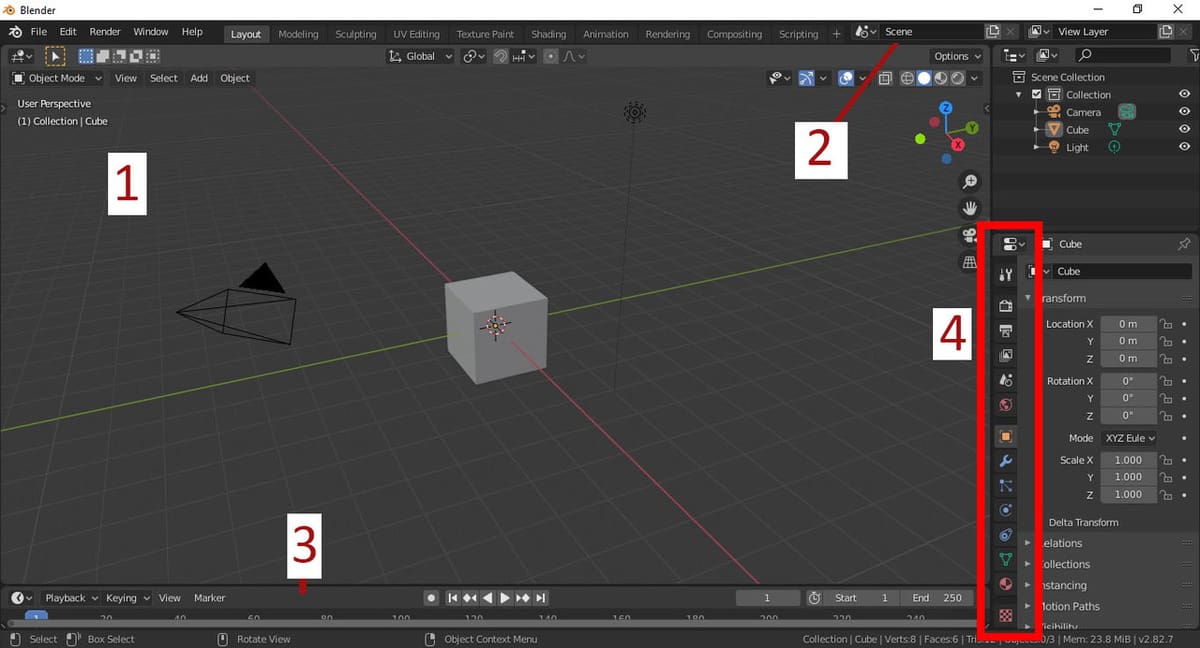Click the Blender logo menu icon
This screenshot has height=648, width=1200.
[15, 32]
